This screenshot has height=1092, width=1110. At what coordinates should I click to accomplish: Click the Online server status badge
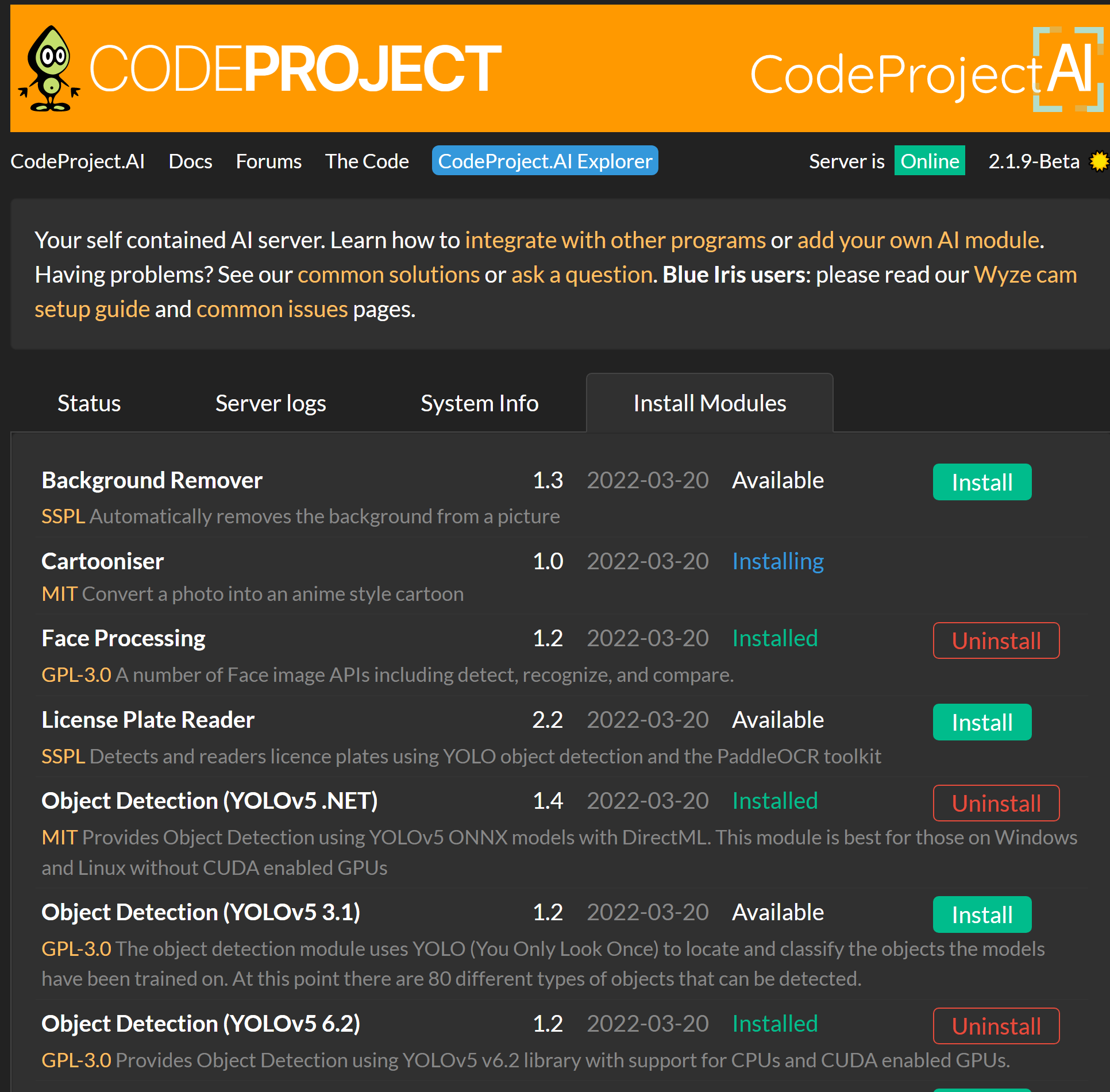click(x=929, y=161)
